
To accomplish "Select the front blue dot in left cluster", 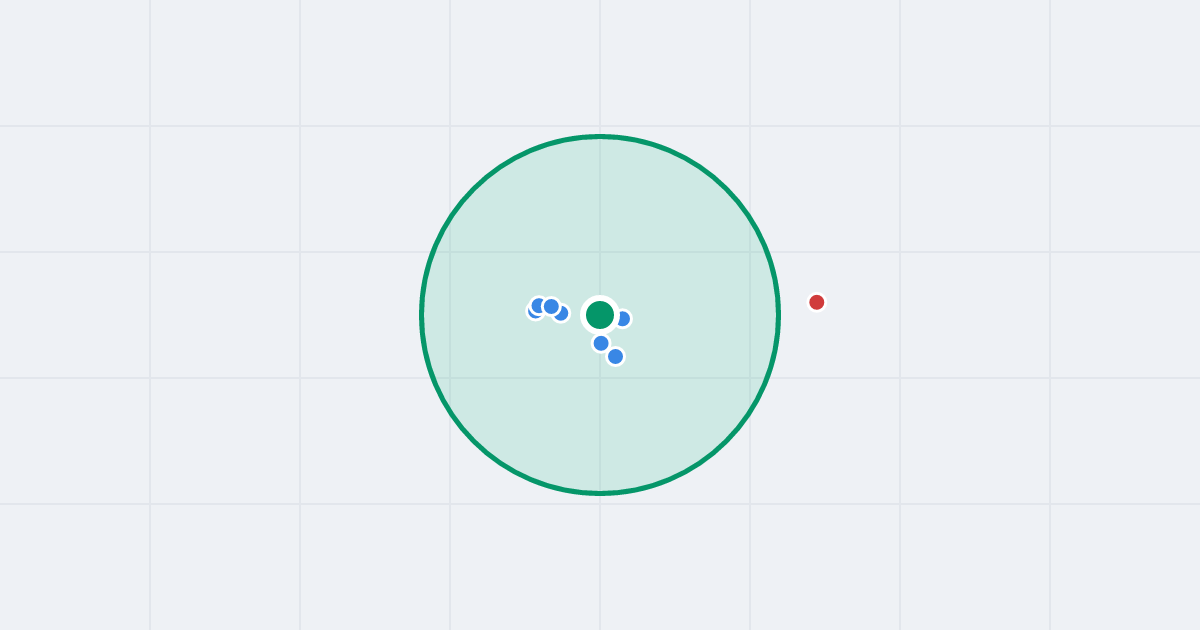I will (551, 306).
